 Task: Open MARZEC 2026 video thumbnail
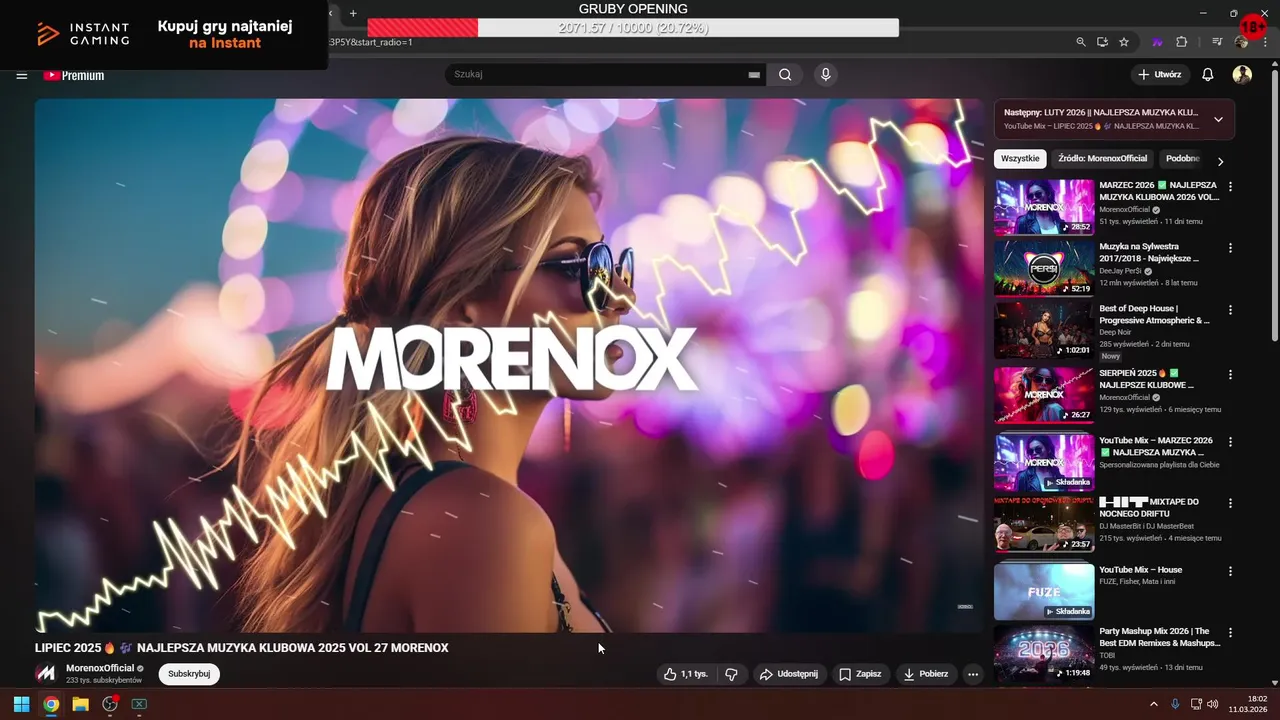[1044, 207]
